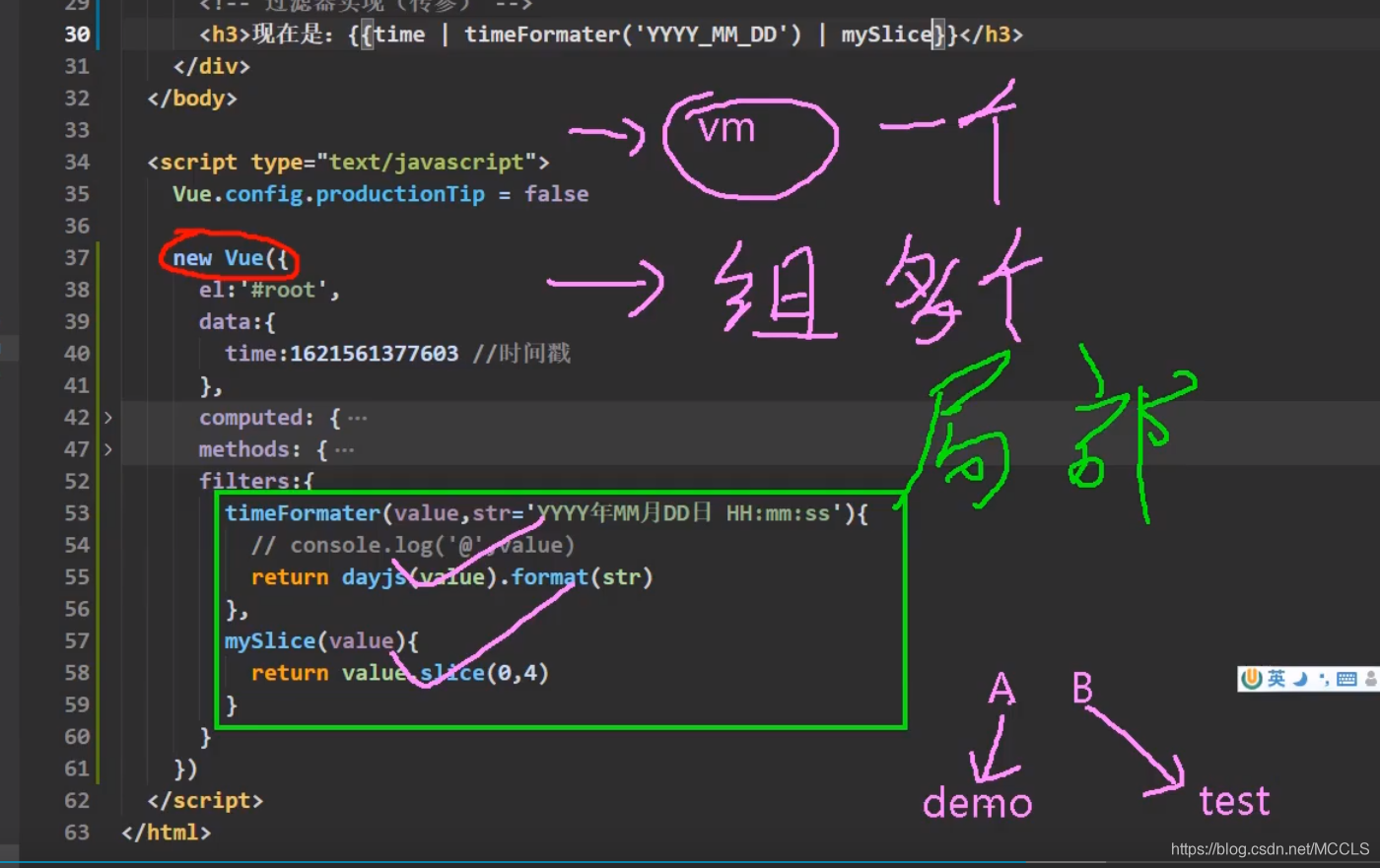Click line number 42 in the gutter
The image size is (1380, 868).
77,418
